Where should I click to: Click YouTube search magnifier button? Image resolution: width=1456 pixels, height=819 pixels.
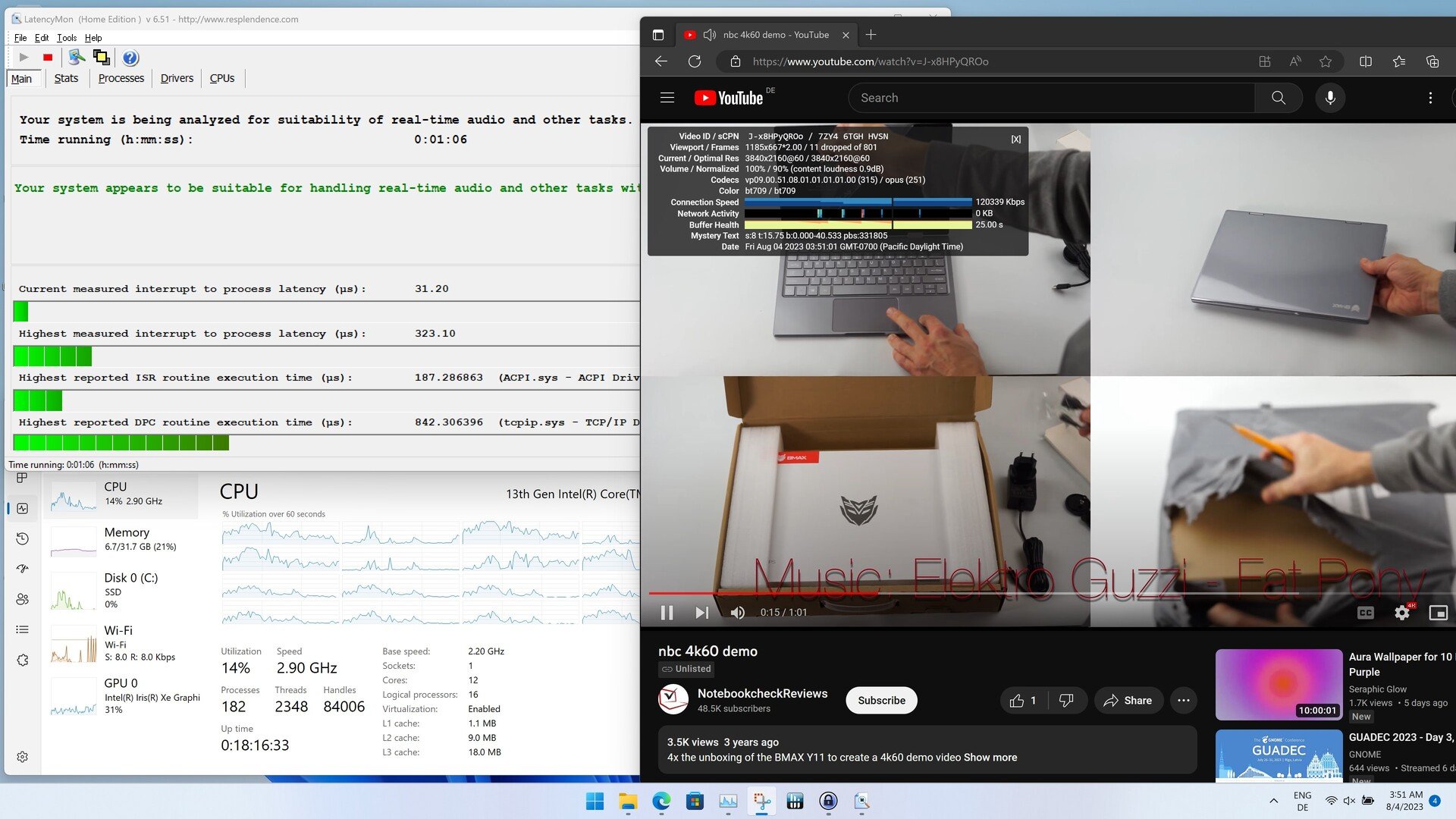[1279, 98]
